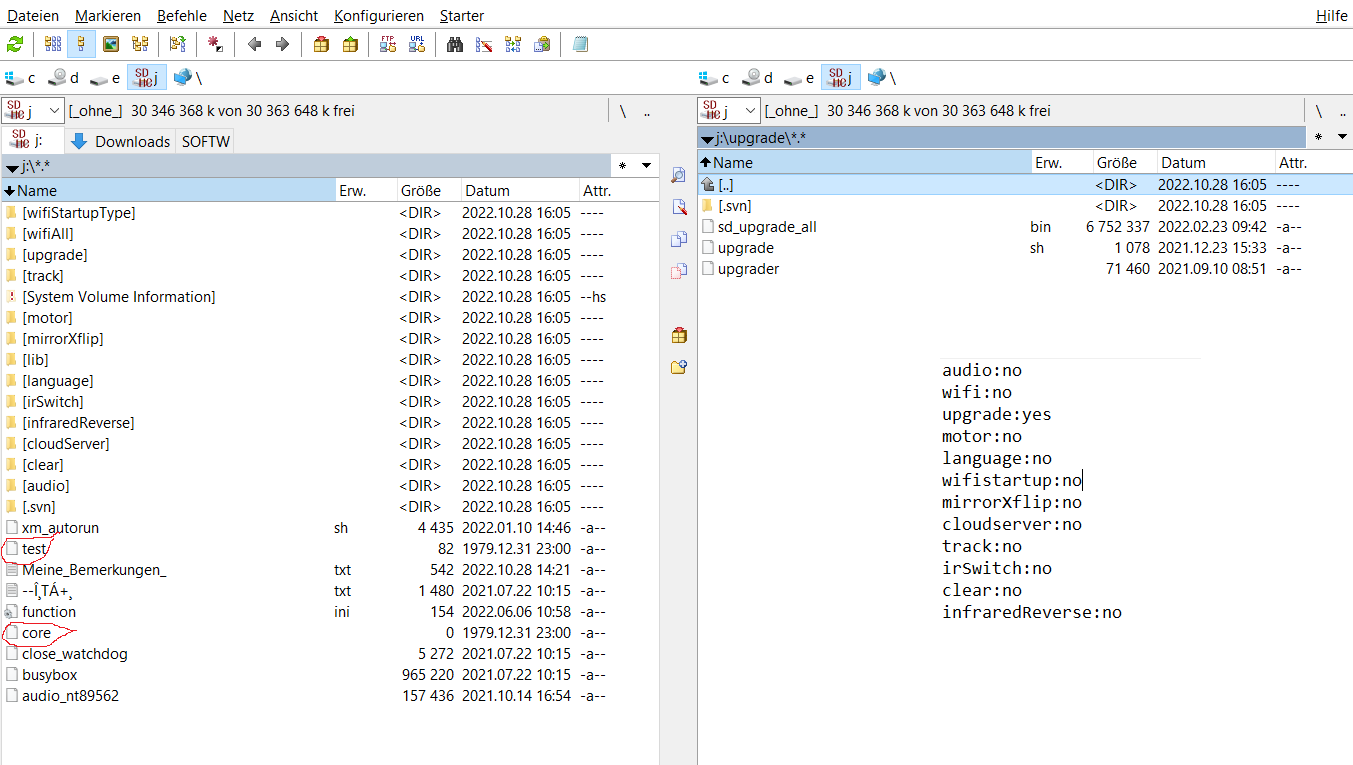1353x765 pixels.
Task: Switch to the SOFTW tab
Action: pyautogui.click(x=206, y=141)
